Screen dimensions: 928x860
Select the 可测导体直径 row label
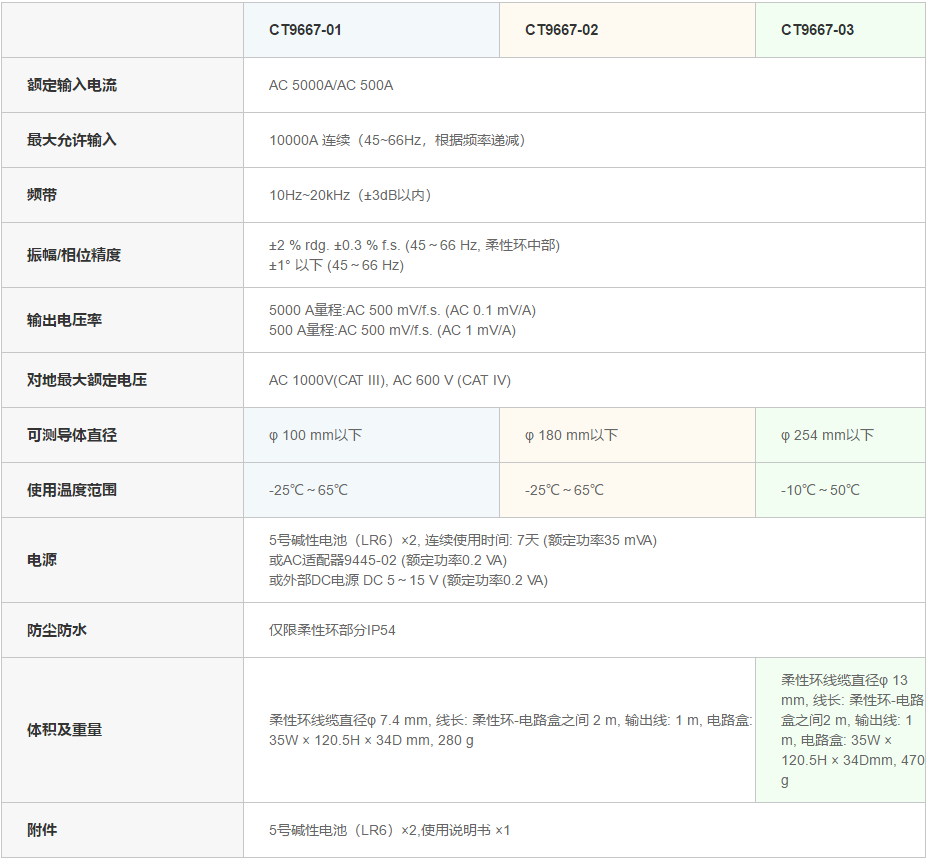[x=72, y=435]
